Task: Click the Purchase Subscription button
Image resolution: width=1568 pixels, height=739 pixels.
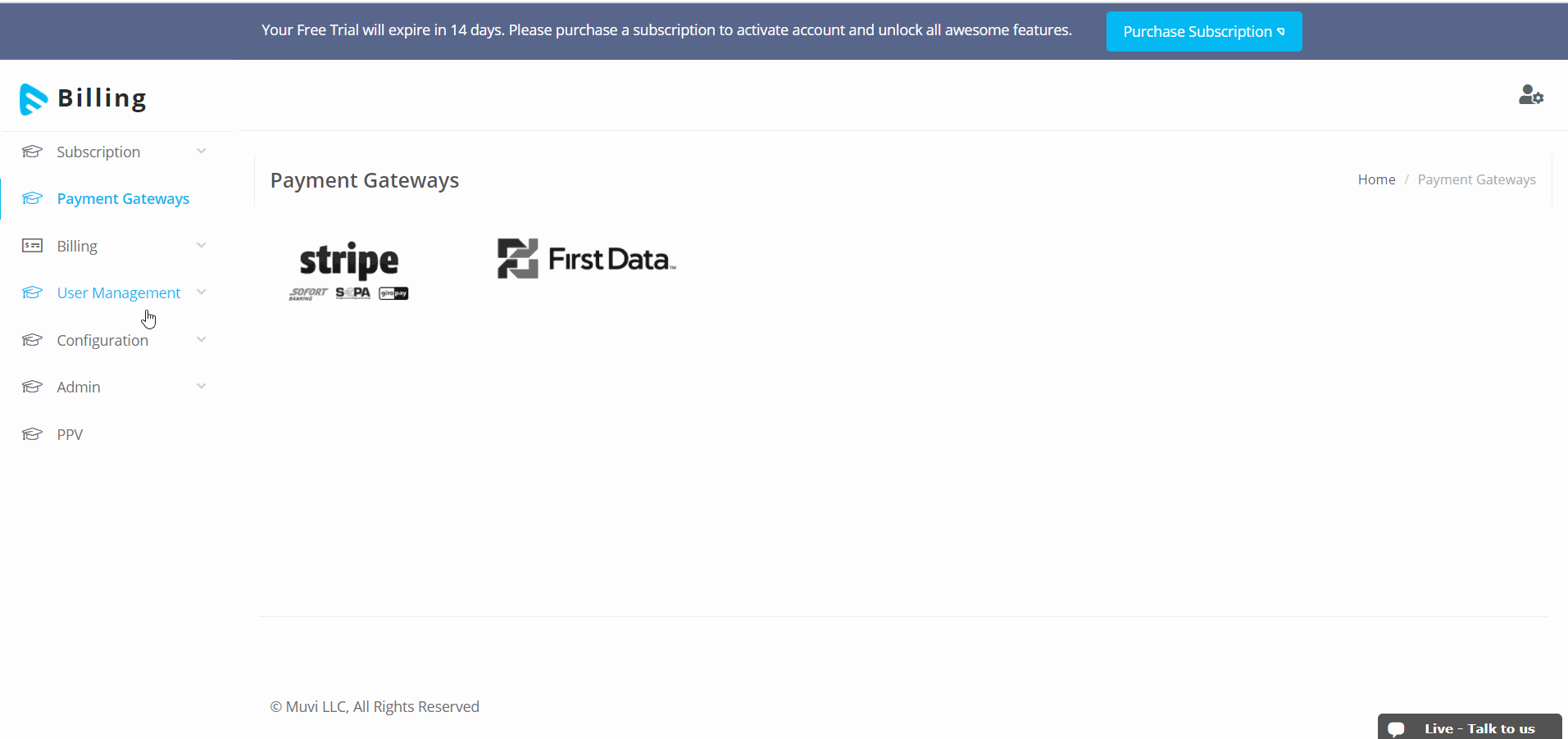Action: tap(1204, 31)
